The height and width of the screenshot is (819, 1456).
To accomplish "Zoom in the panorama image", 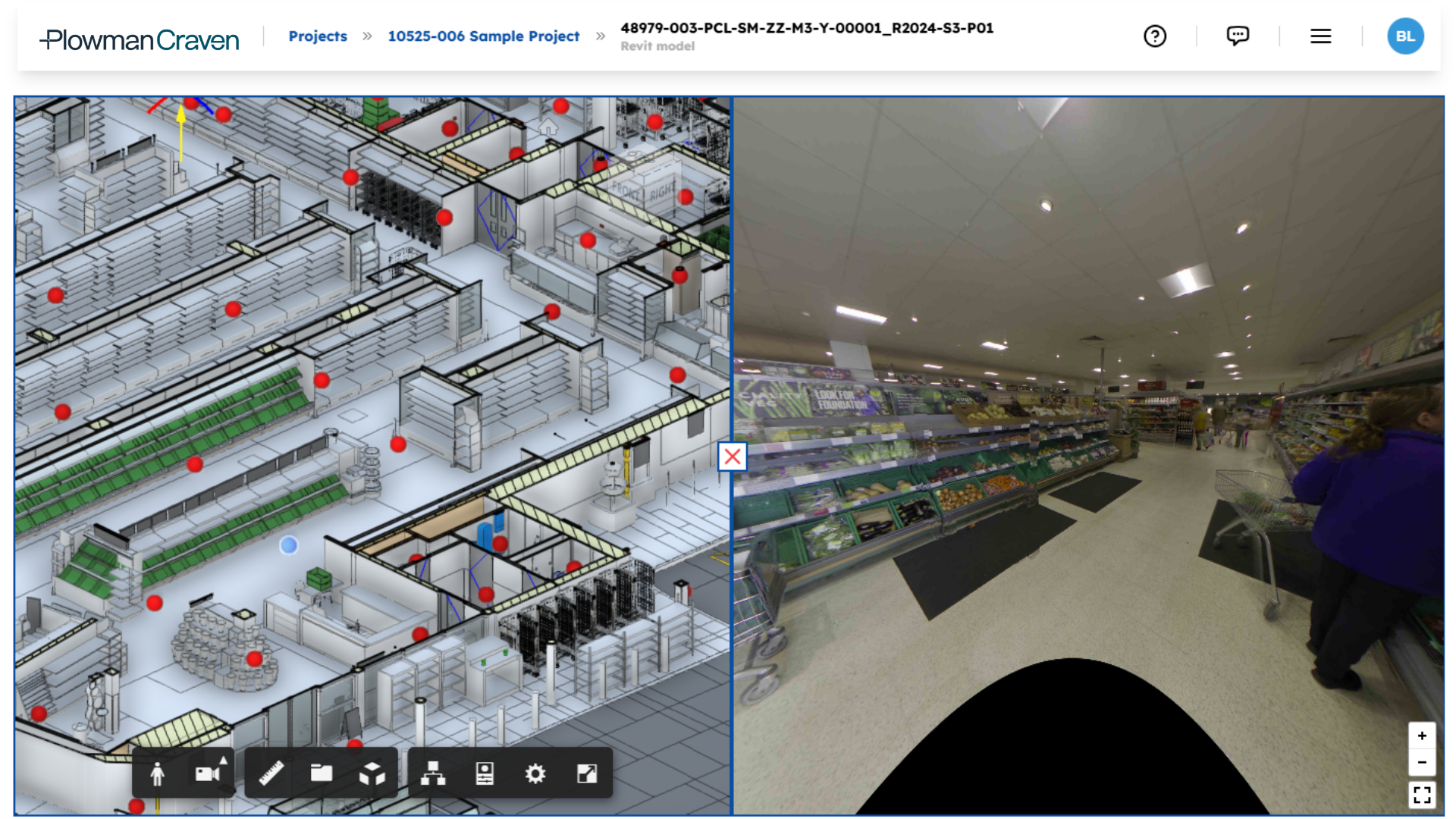I will tap(1422, 736).
